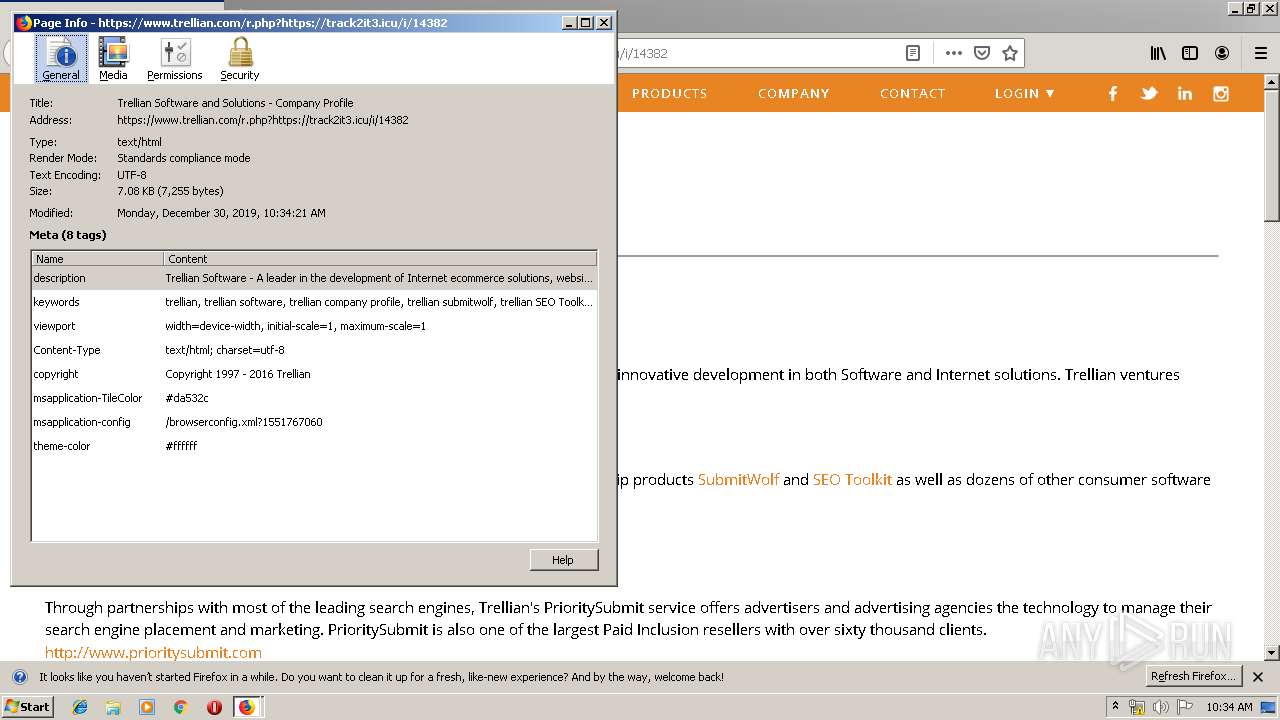Screen dimensions: 1280x720
Task: Switch to the Security tab
Action: pyautogui.click(x=240, y=59)
